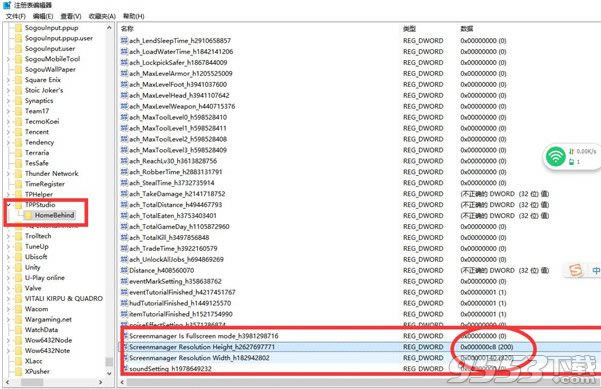The image size is (601, 389).
Task: Select itemTutorialFinished_h1521754990 row
Action: (181, 314)
